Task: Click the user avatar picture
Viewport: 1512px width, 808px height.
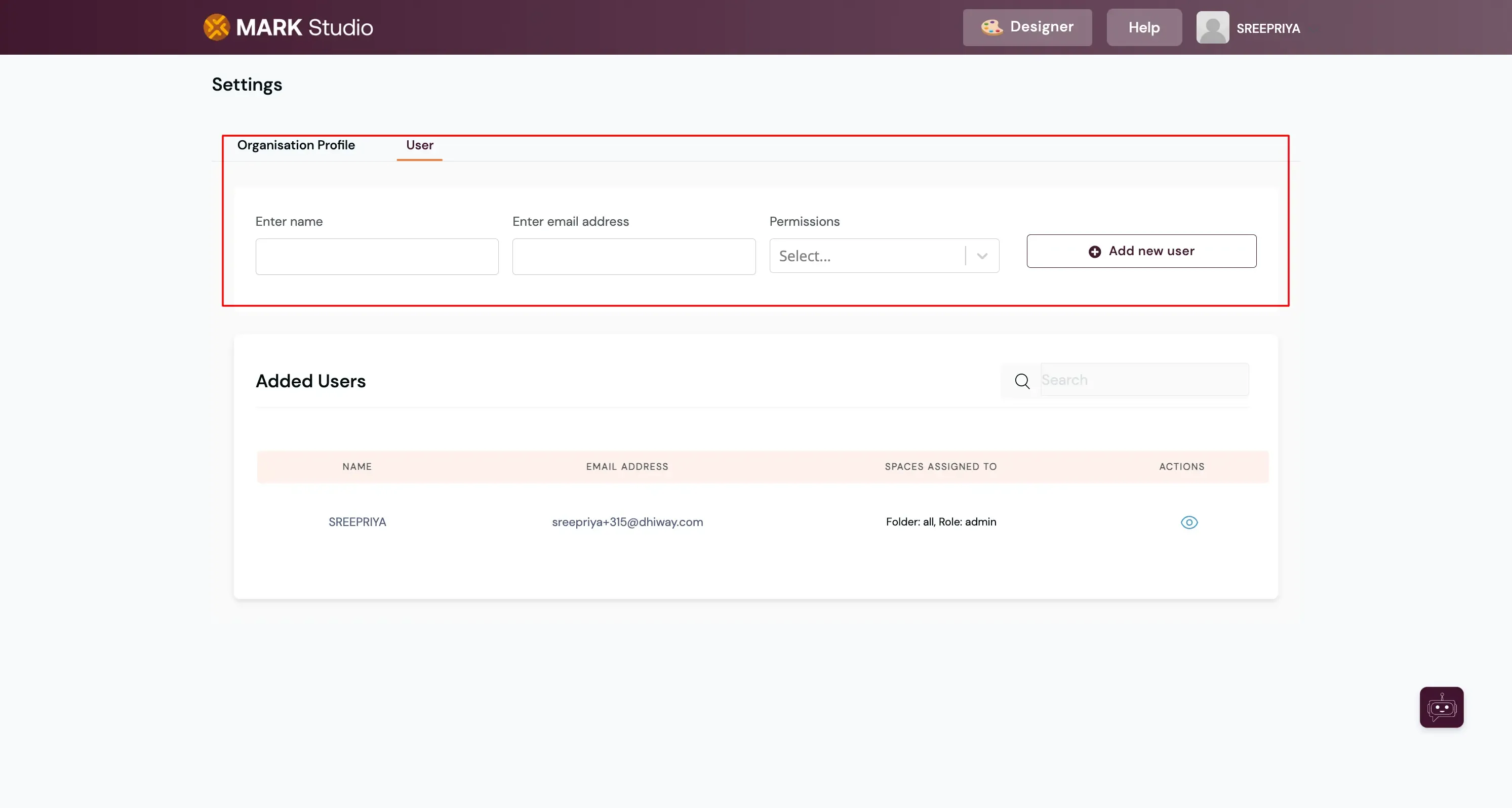Action: 1212,27
